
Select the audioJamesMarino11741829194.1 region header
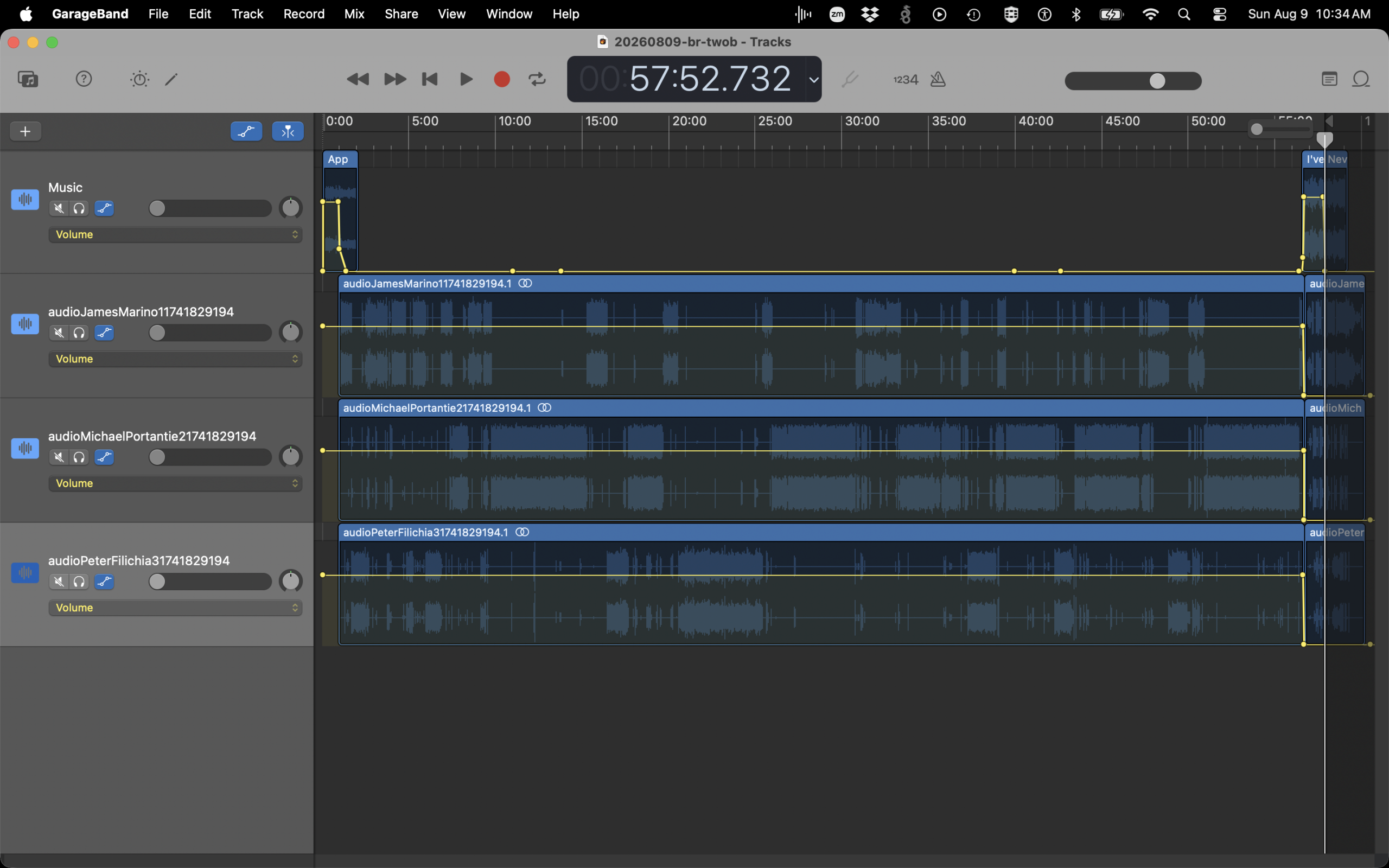[821, 284]
